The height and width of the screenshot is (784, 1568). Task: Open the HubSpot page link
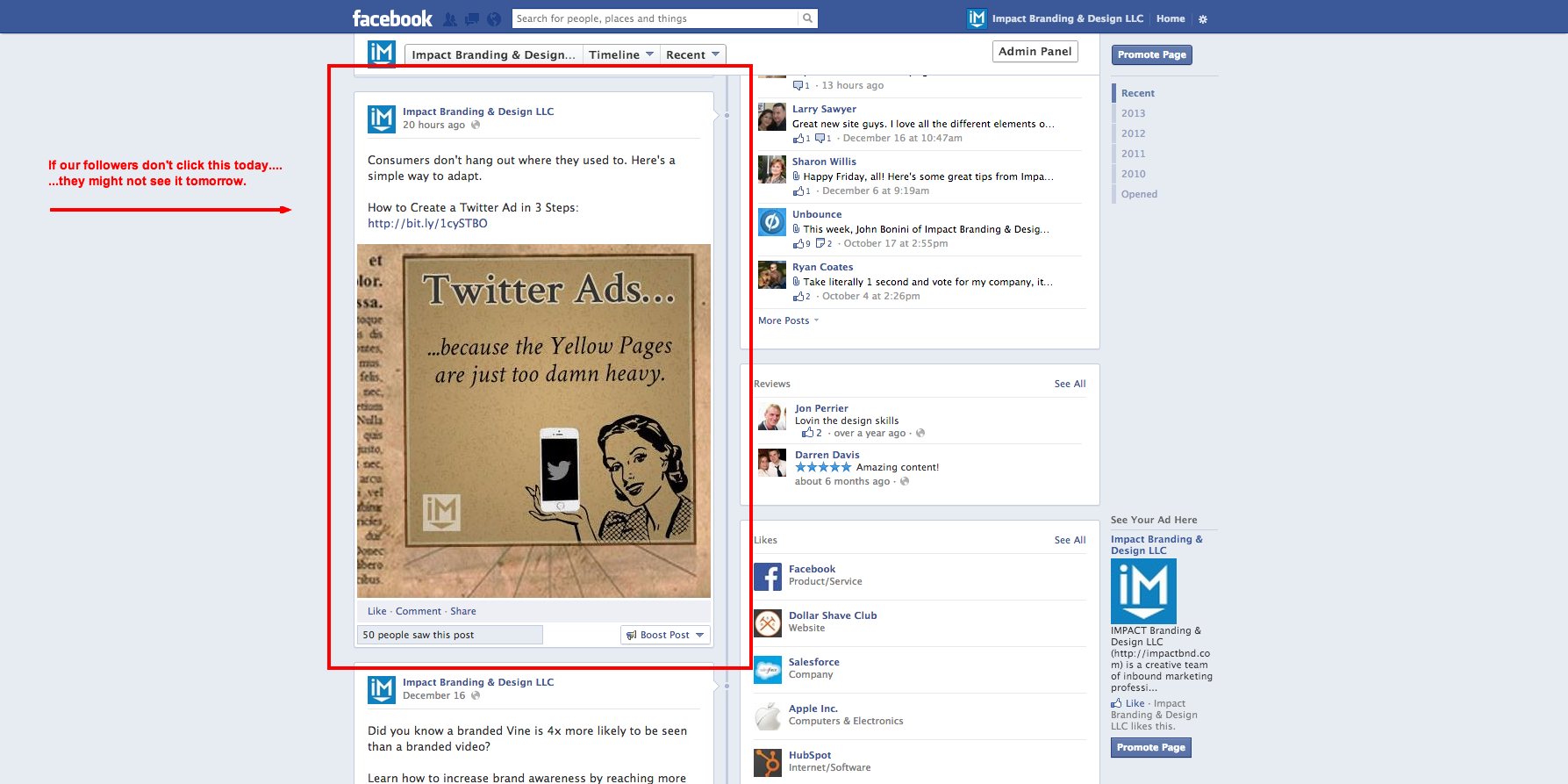pos(810,755)
